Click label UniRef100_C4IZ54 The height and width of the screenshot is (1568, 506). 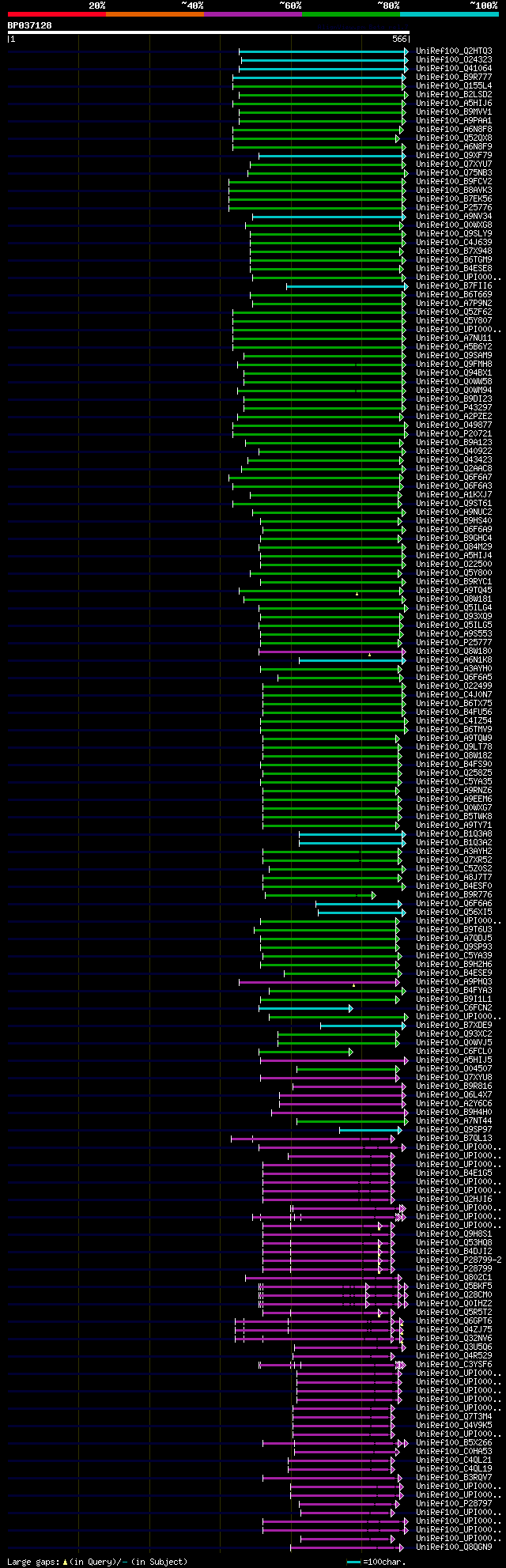click(454, 721)
